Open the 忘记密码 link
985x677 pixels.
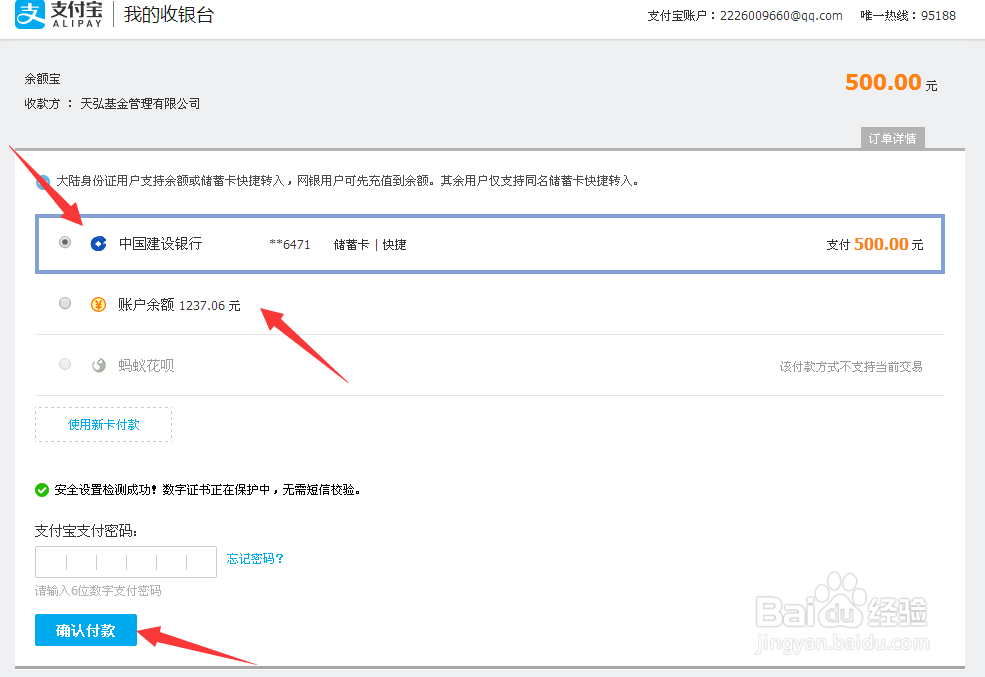pyautogui.click(x=254, y=559)
